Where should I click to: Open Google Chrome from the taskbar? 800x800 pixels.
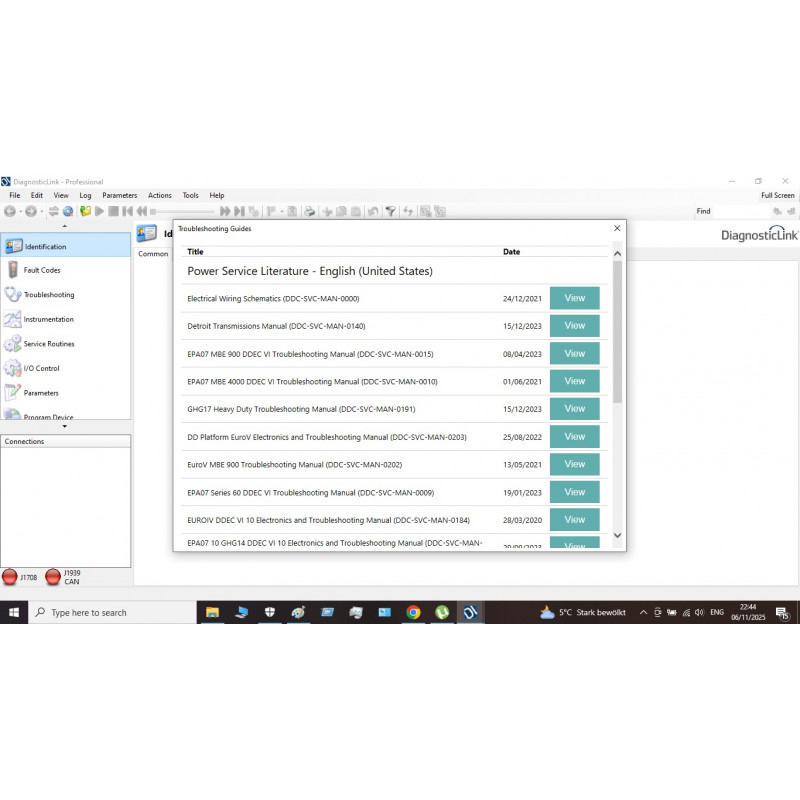(414, 612)
